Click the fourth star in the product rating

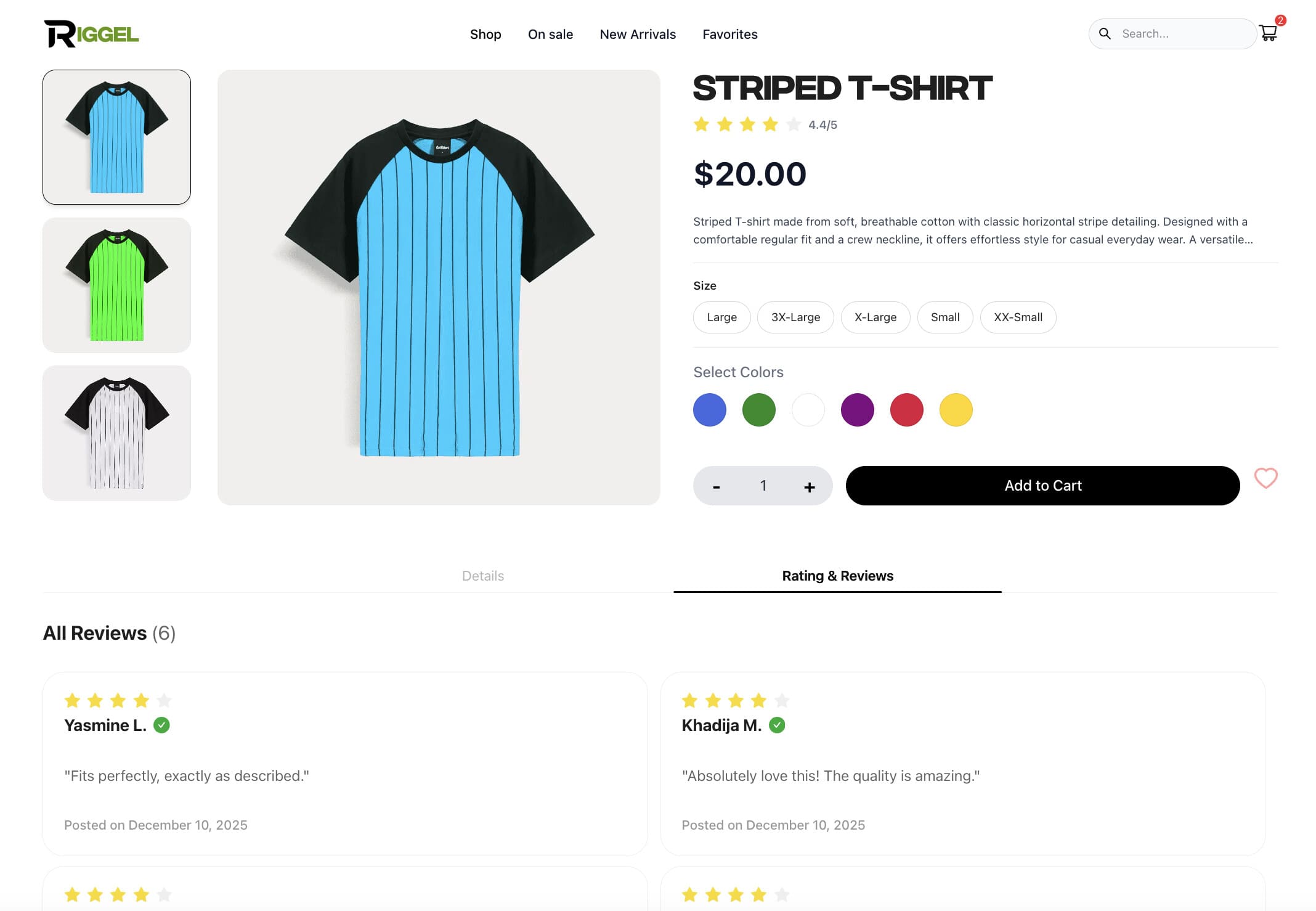tap(769, 125)
